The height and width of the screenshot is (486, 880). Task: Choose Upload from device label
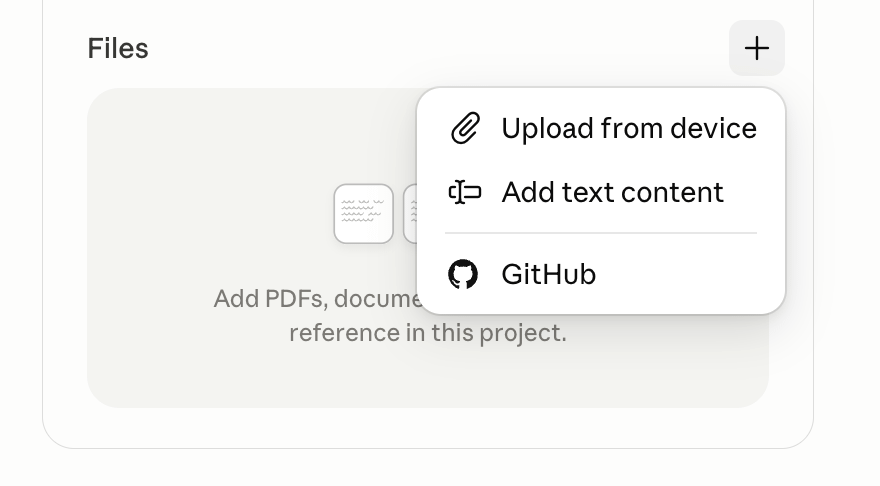pos(629,128)
